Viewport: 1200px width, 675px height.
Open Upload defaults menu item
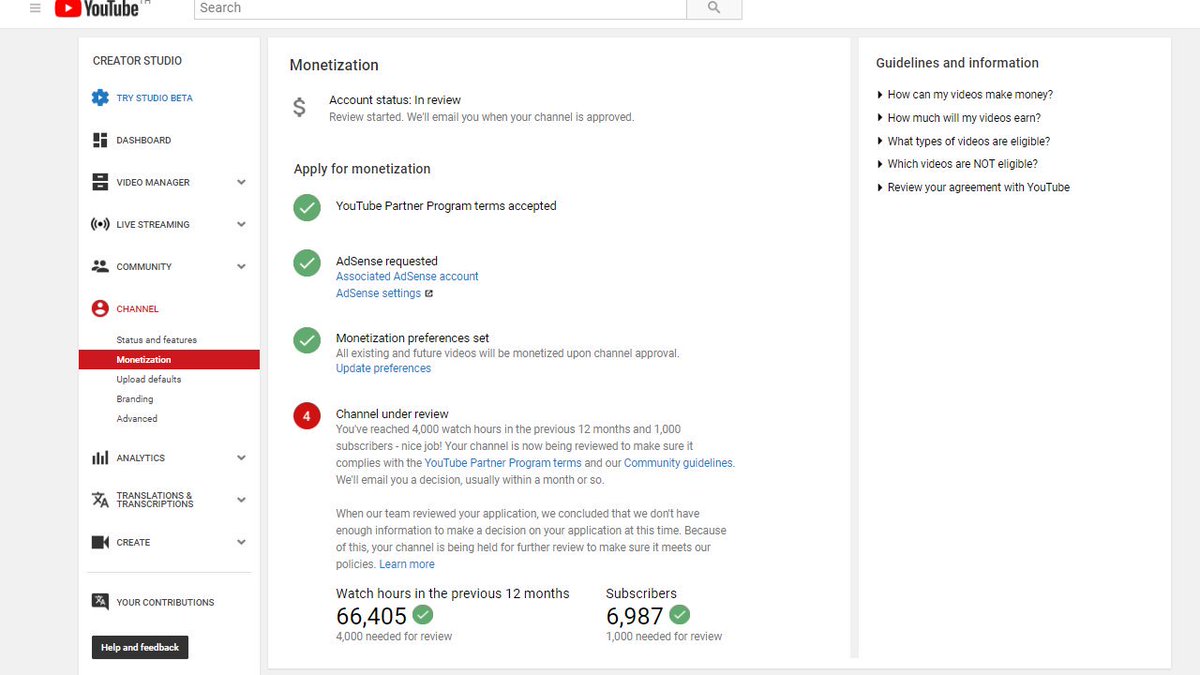[x=149, y=379]
